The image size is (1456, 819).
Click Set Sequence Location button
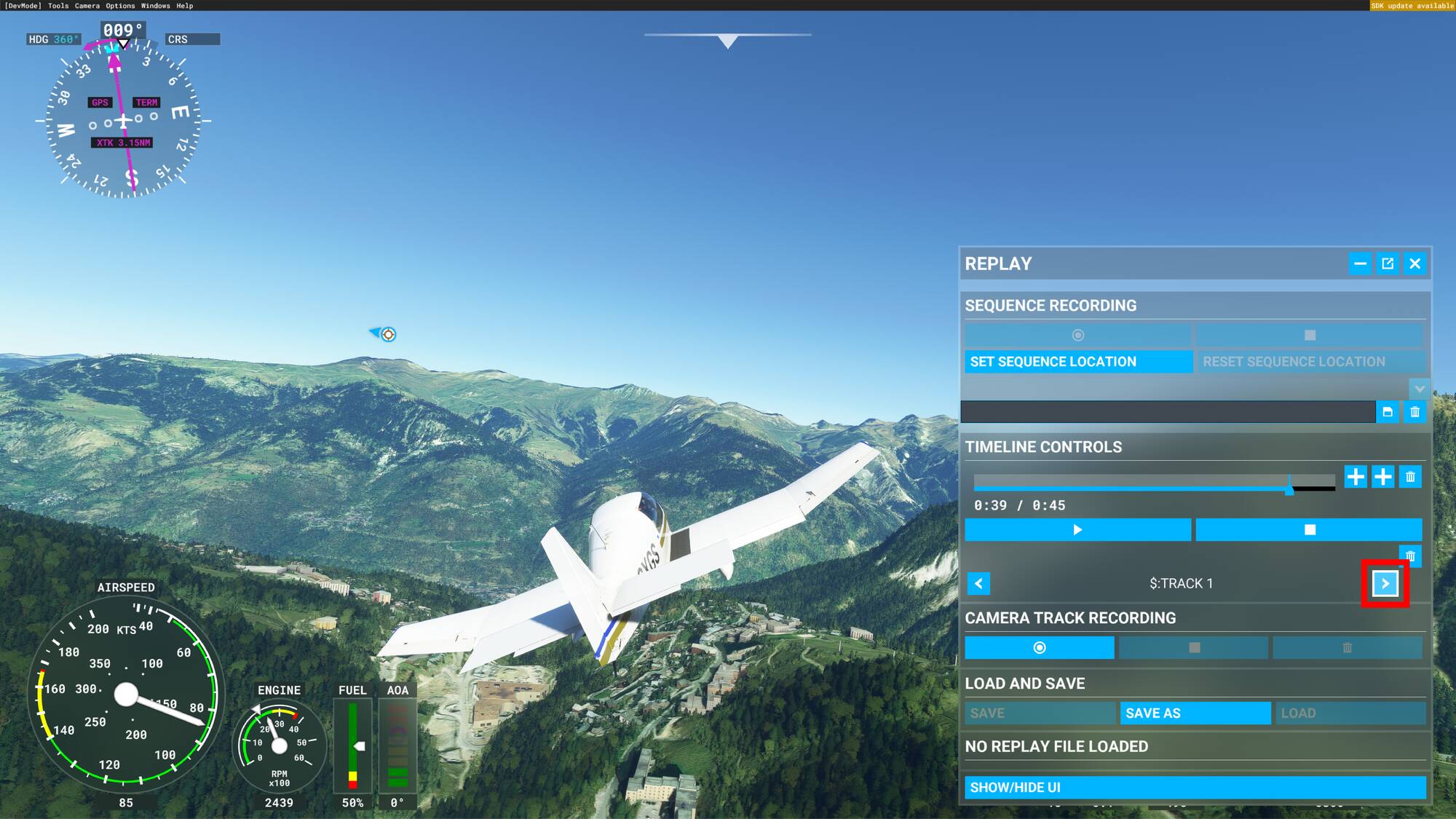coord(1078,362)
